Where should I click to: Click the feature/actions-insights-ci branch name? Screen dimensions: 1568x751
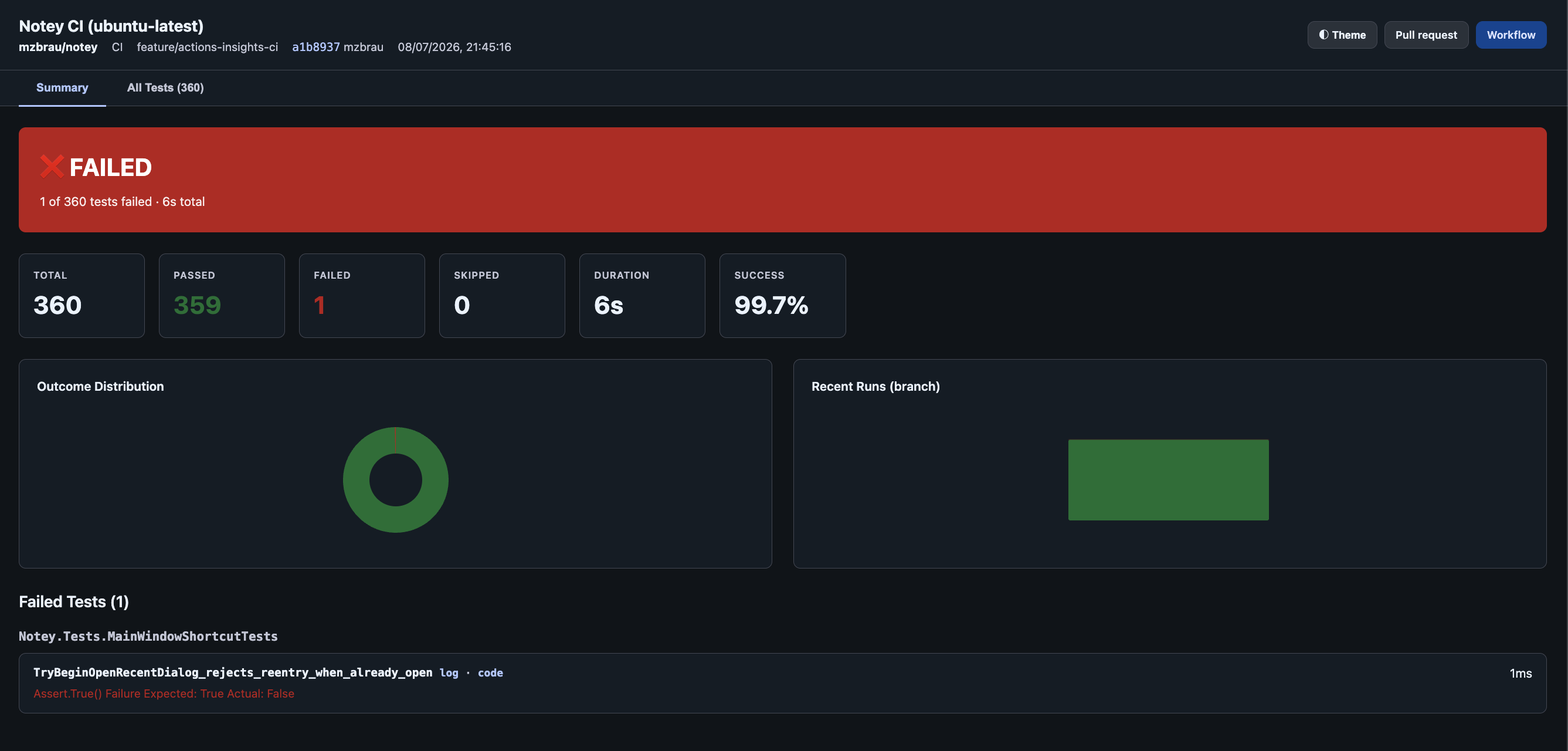[207, 47]
